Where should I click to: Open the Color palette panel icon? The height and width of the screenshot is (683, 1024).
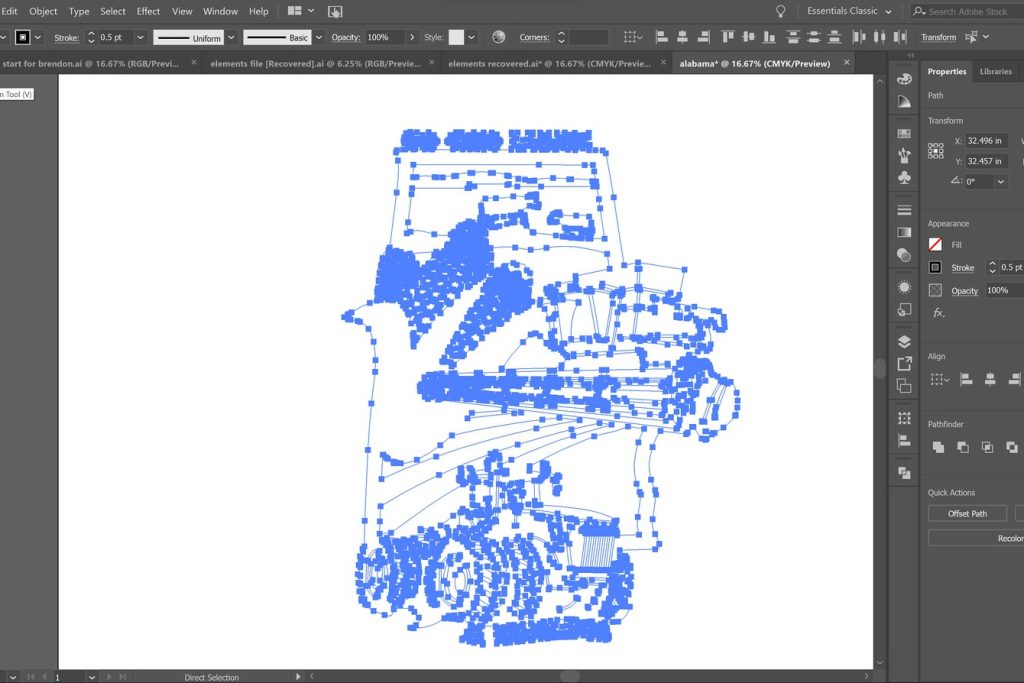[904, 79]
